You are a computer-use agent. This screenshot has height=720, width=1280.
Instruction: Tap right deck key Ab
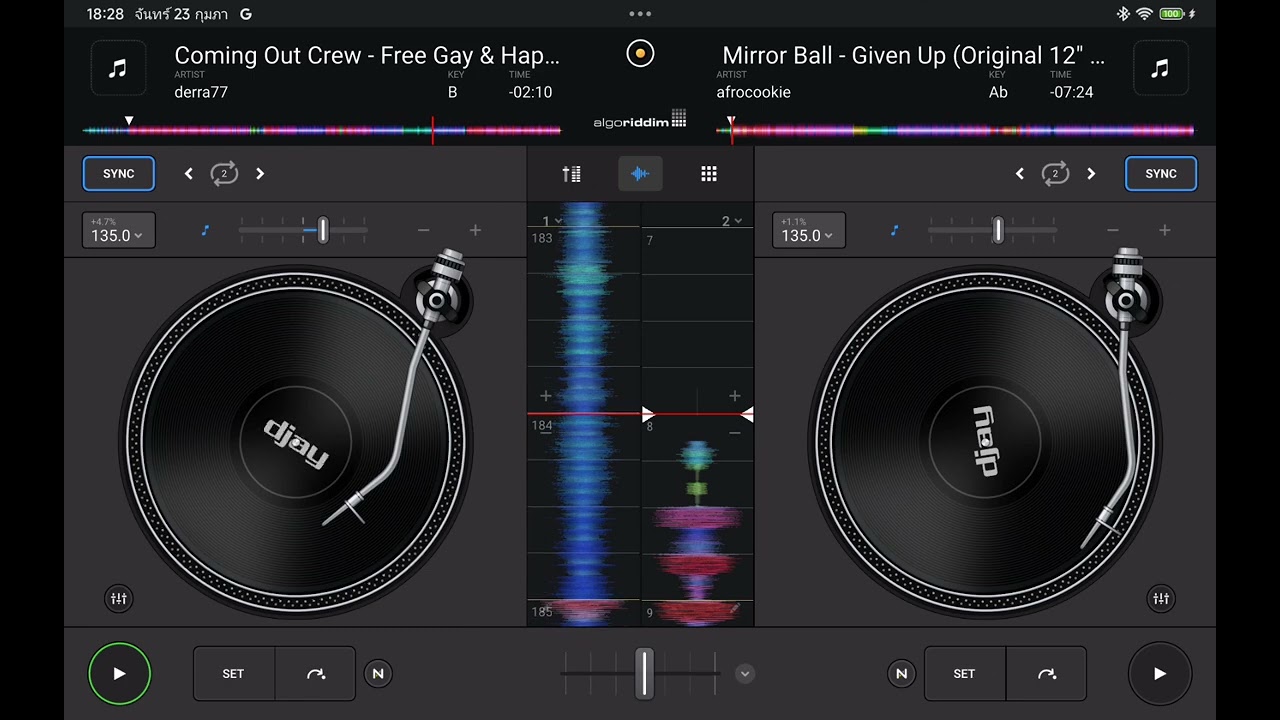point(998,92)
